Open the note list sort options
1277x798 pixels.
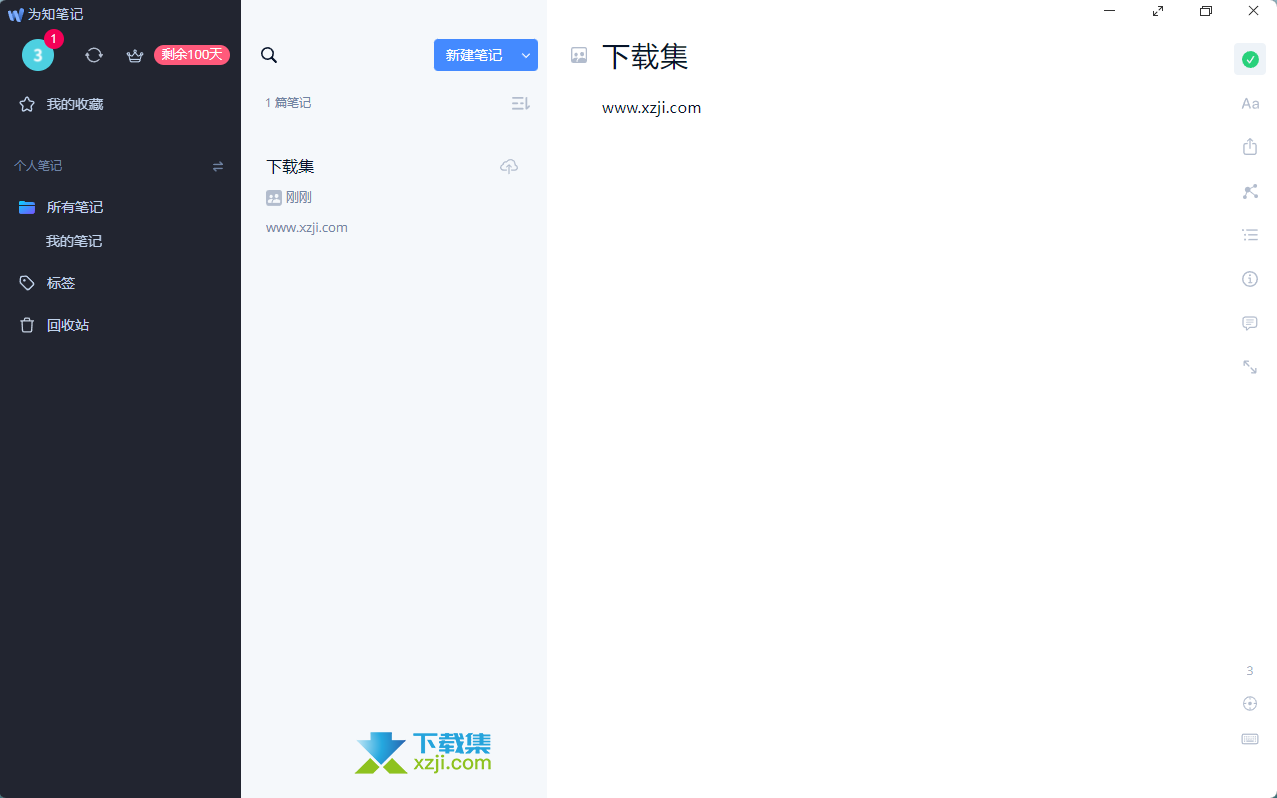(x=520, y=103)
